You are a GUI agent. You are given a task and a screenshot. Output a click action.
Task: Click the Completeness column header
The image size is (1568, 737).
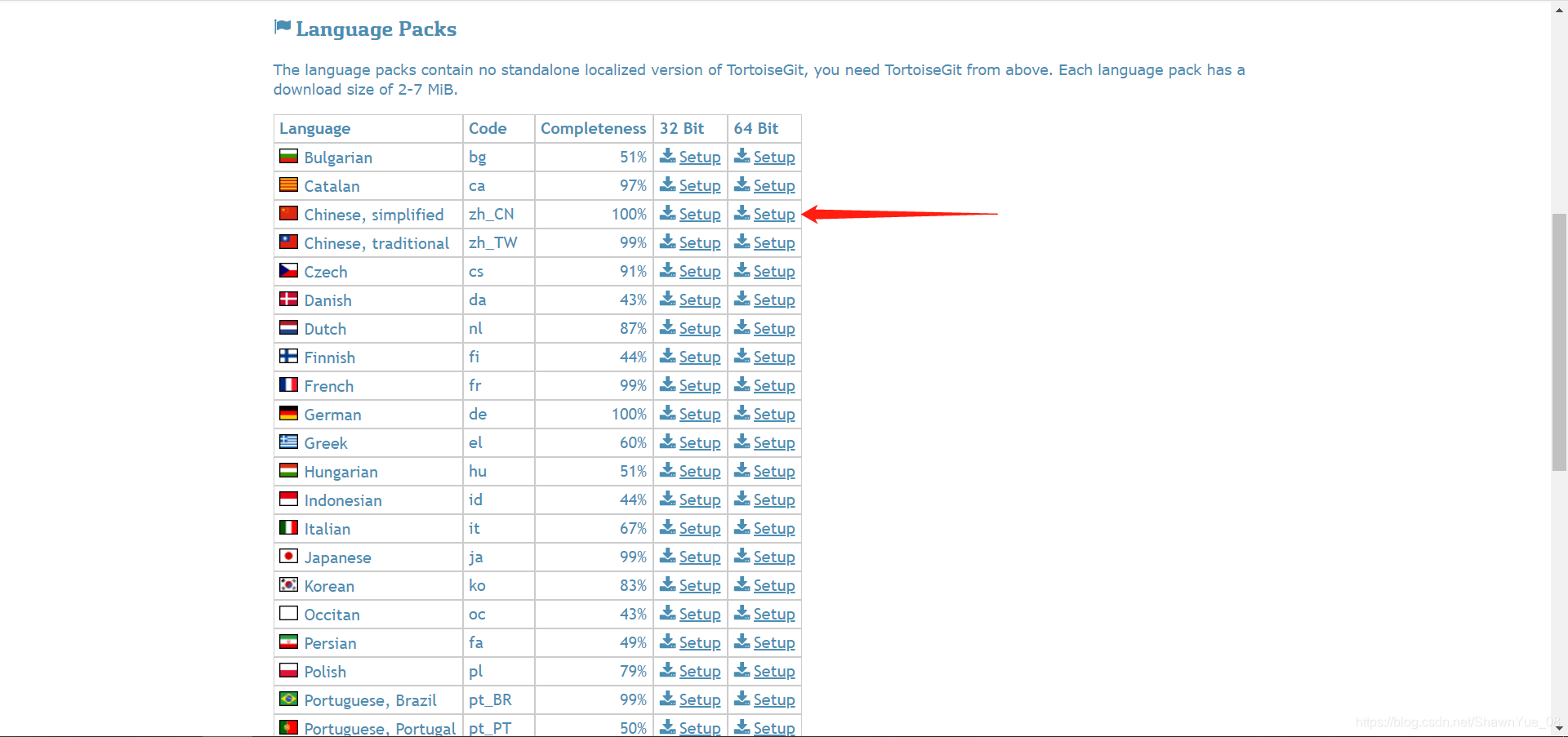click(x=593, y=128)
